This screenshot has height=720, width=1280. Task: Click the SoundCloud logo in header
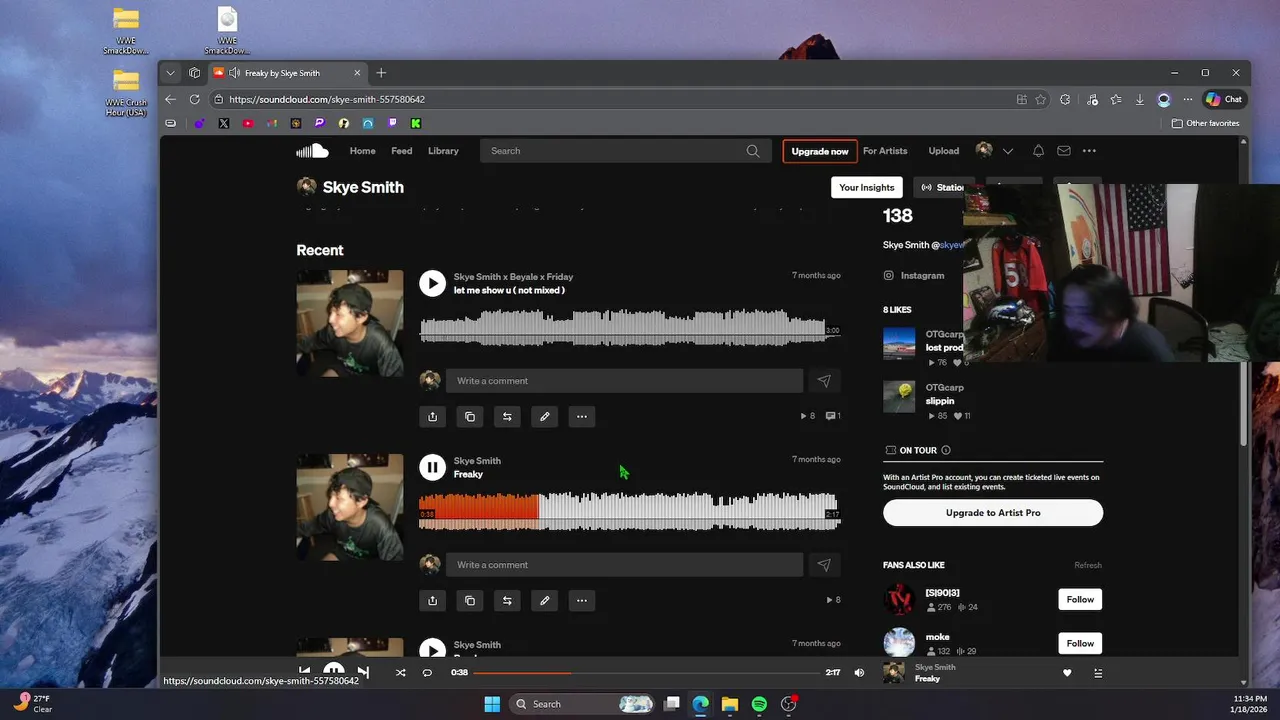click(x=312, y=151)
